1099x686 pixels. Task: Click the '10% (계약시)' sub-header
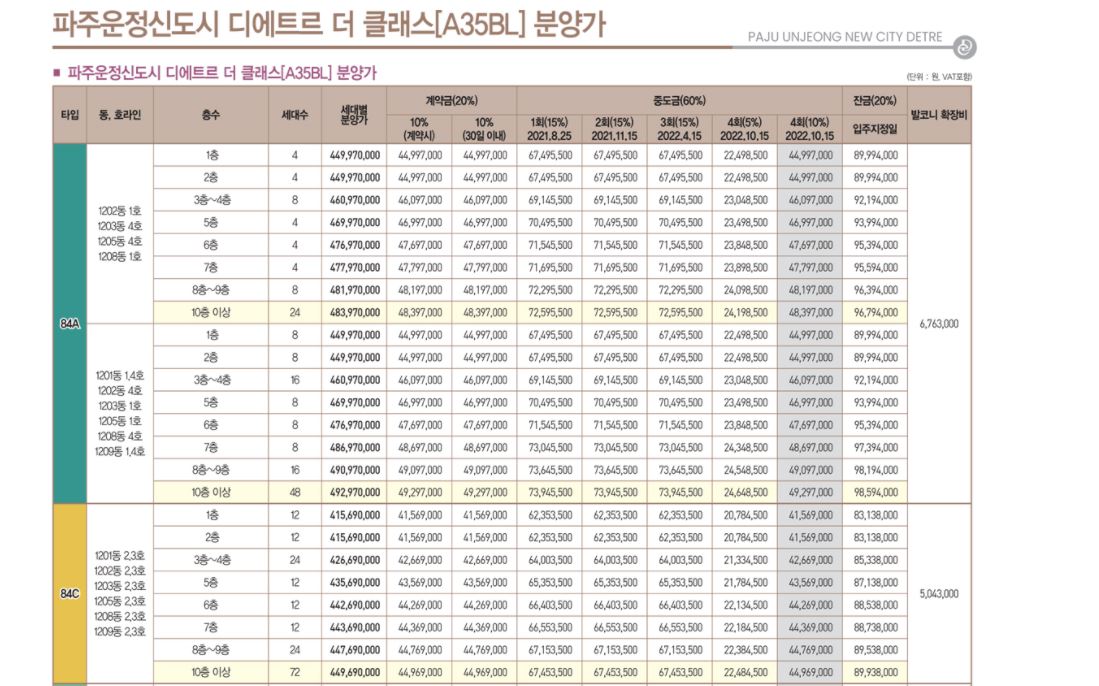point(419,129)
